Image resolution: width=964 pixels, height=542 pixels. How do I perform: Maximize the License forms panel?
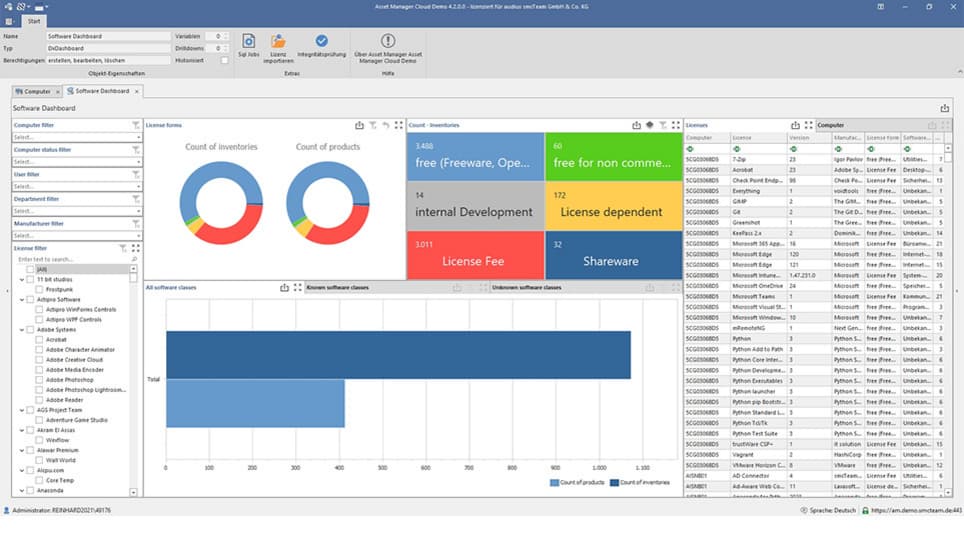(398, 125)
